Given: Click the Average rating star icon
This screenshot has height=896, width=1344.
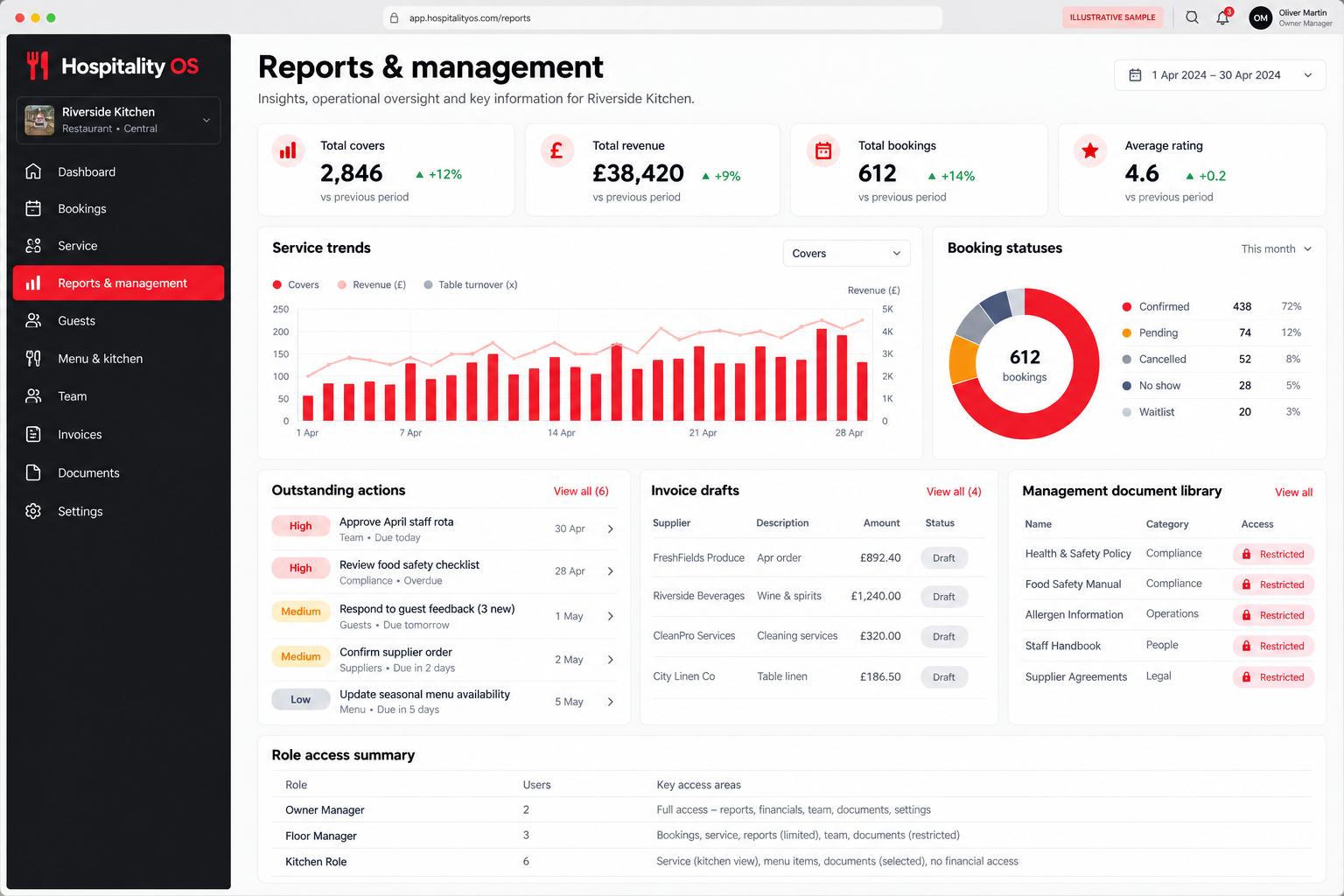Looking at the screenshot, I should pos(1090,150).
